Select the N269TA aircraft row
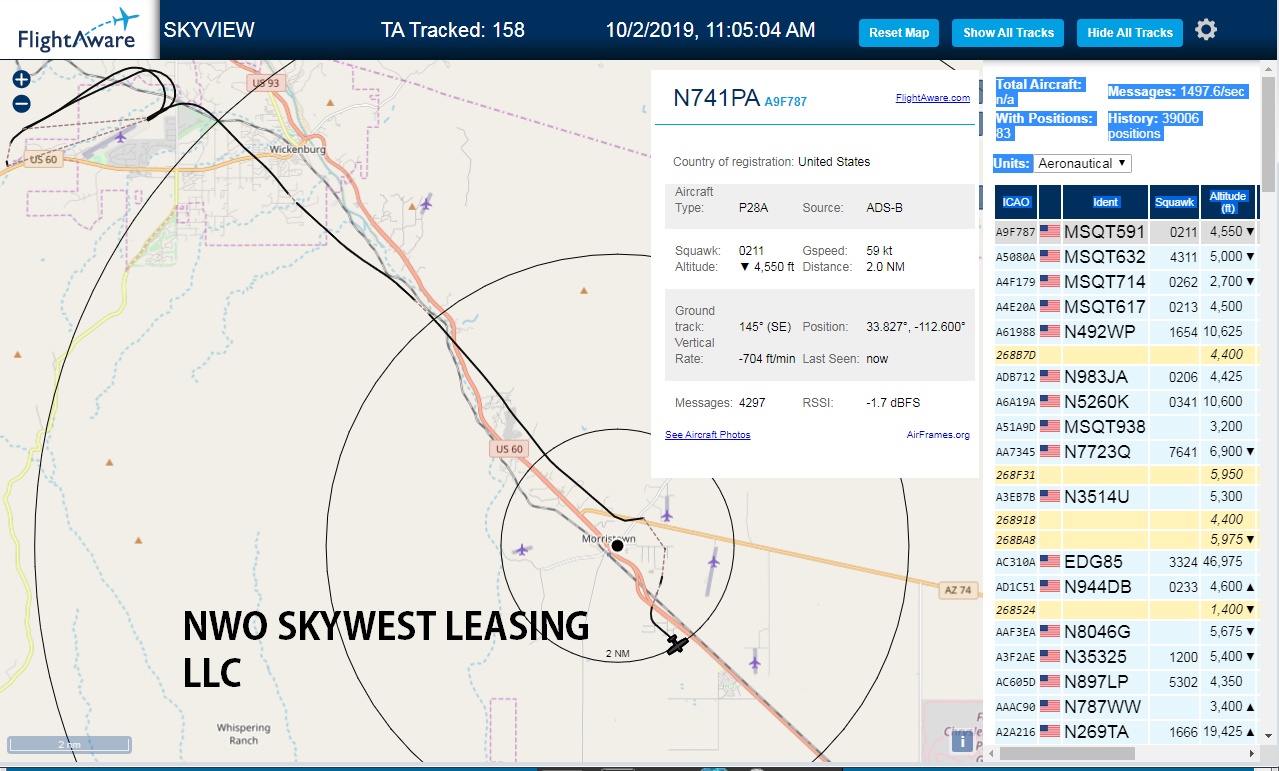The image size is (1279, 771). point(1125,732)
